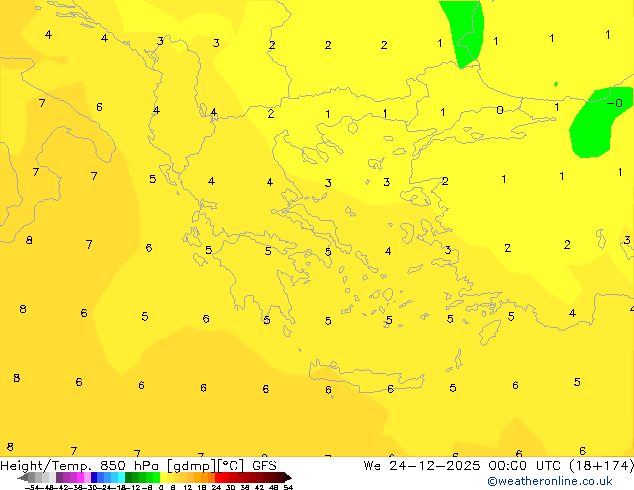Click the legend scale label 24
The image size is (634, 490).
point(216,488)
